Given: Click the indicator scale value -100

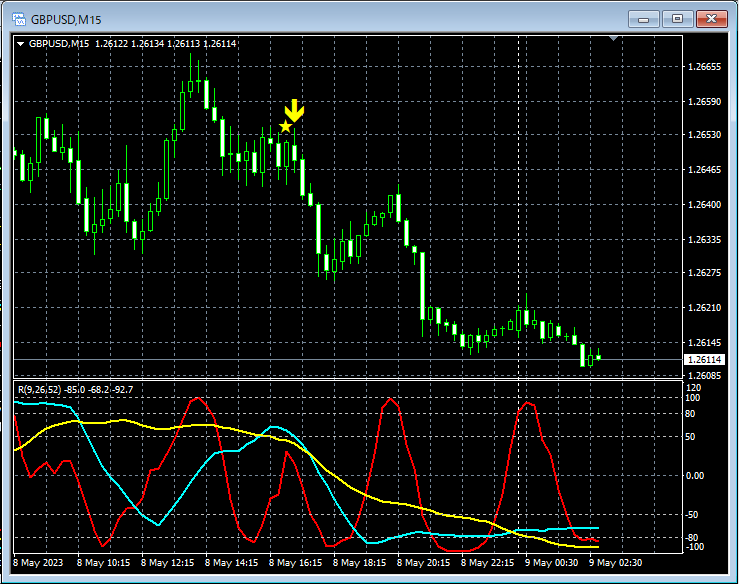Looking at the screenshot, I should click(695, 547).
